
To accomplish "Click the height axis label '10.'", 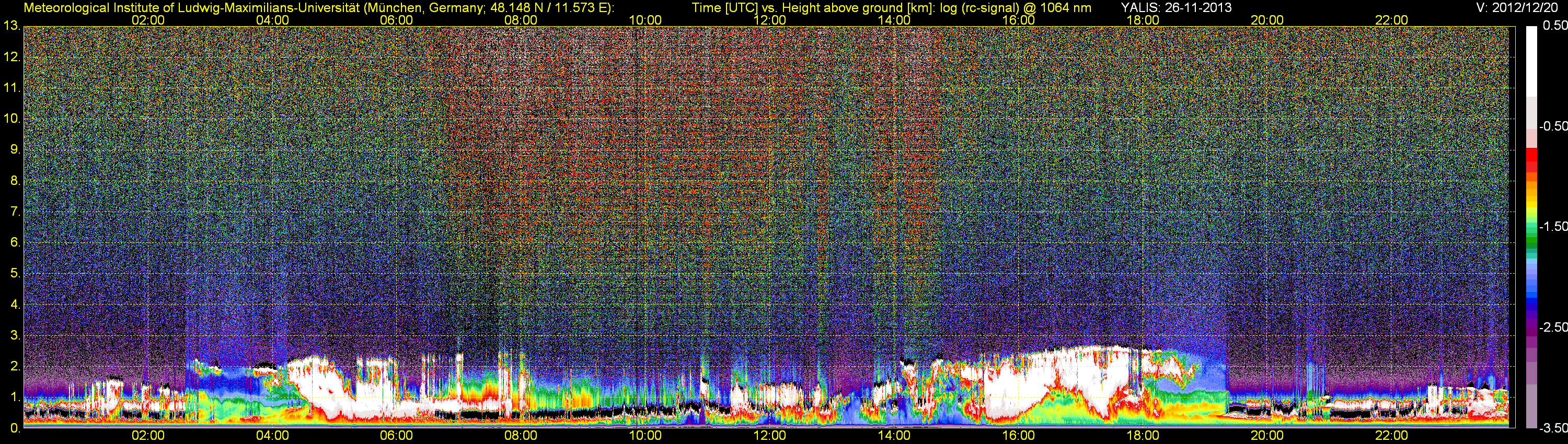I will click(x=12, y=119).
